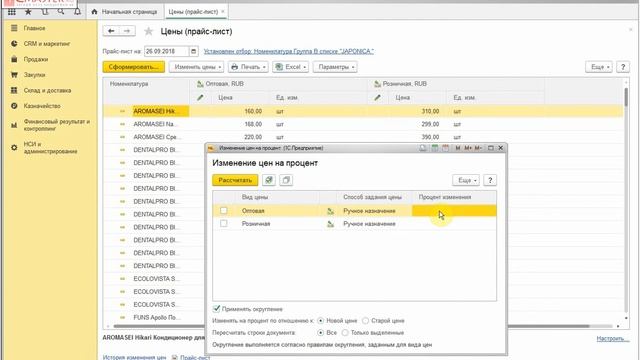Click pencil icon under Оптовая, RUB column
The width and height of the screenshot is (640, 360).
tap(200, 98)
